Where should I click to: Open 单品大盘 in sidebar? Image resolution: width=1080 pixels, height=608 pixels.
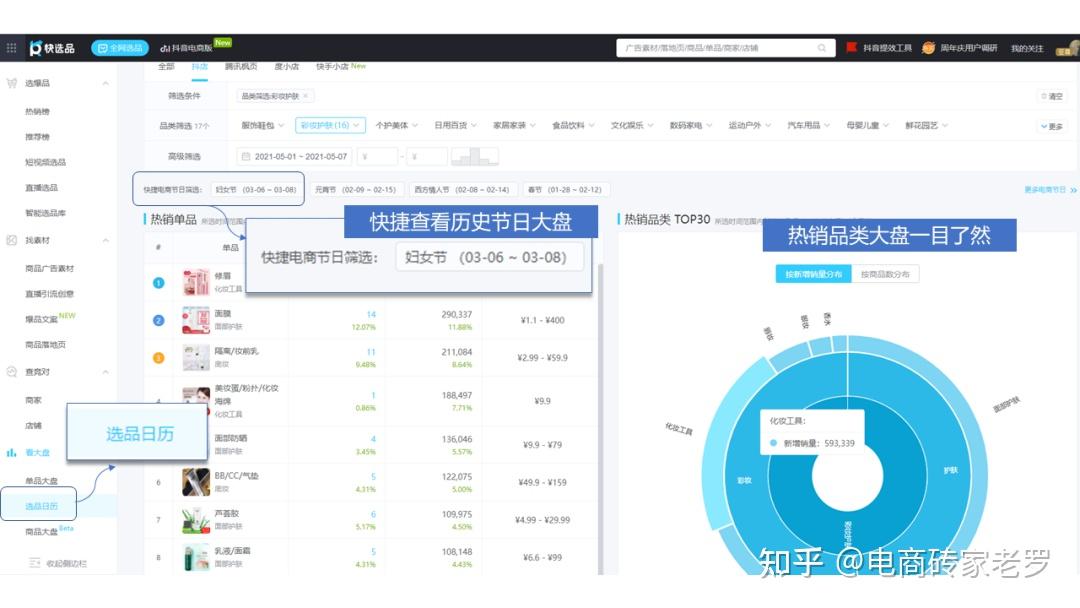pyautogui.click(x=41, y=481)
